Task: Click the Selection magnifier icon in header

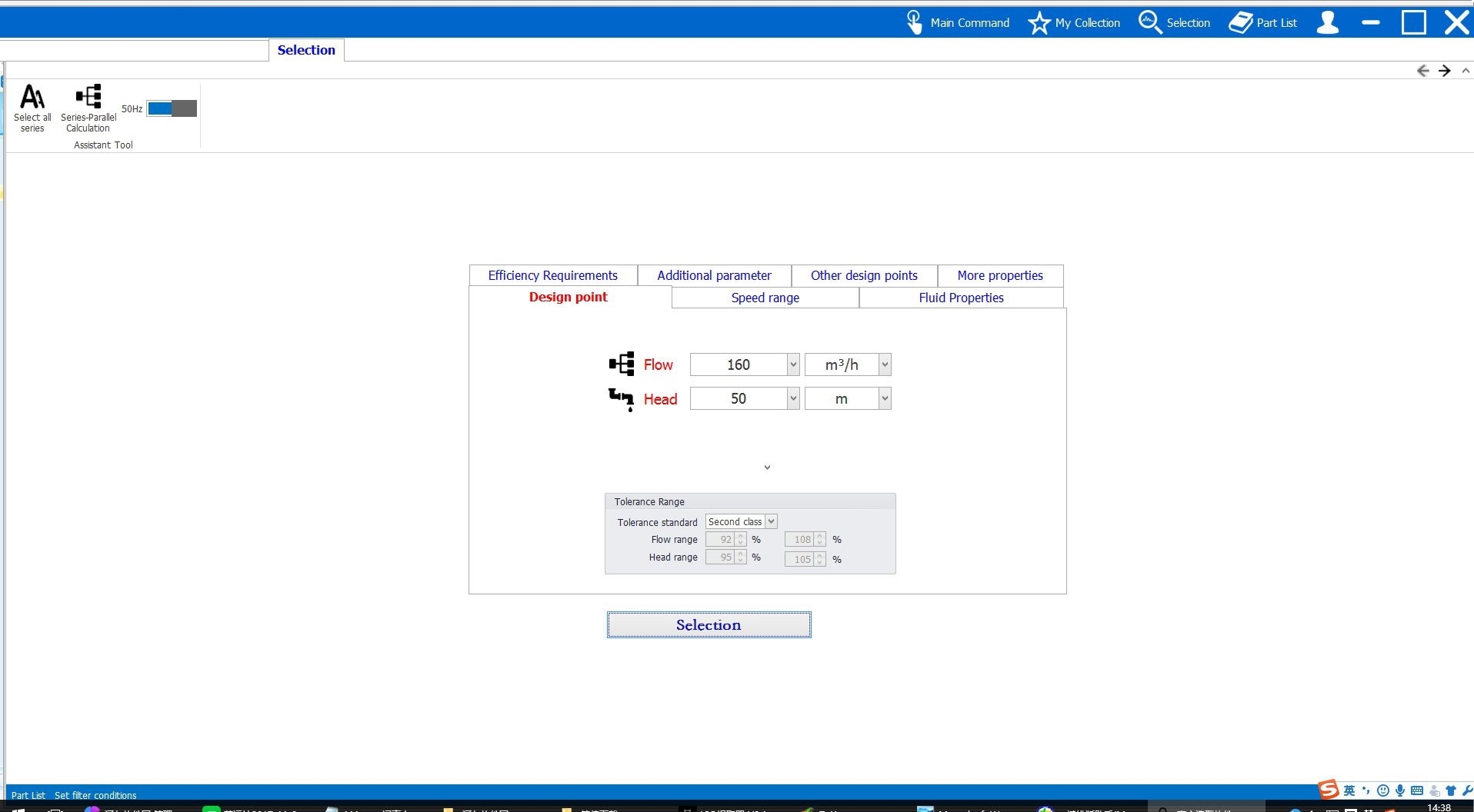Action: [1150, 22]
